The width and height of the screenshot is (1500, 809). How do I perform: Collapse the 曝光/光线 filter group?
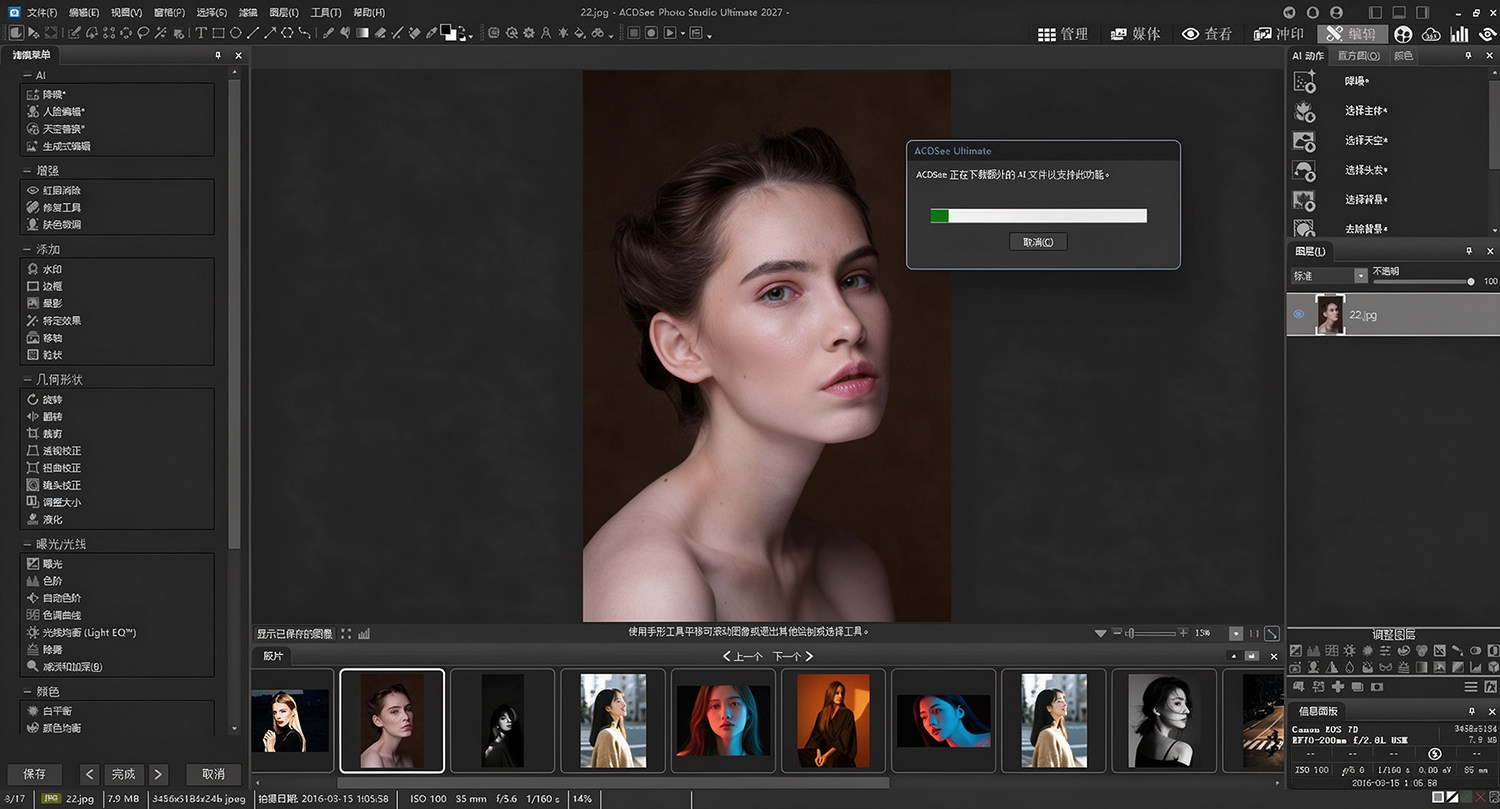[26, 544]
